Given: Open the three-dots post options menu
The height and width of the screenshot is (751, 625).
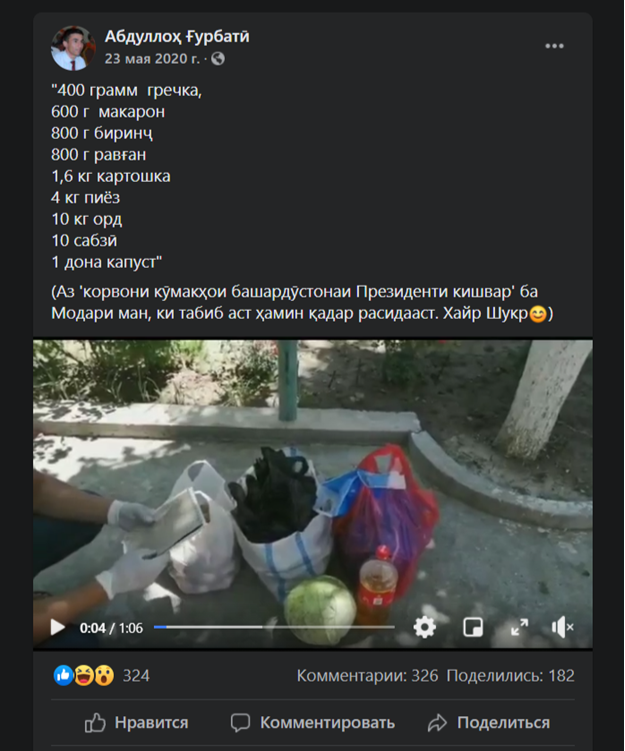Looking at the screenshot, I should point(554,46).
